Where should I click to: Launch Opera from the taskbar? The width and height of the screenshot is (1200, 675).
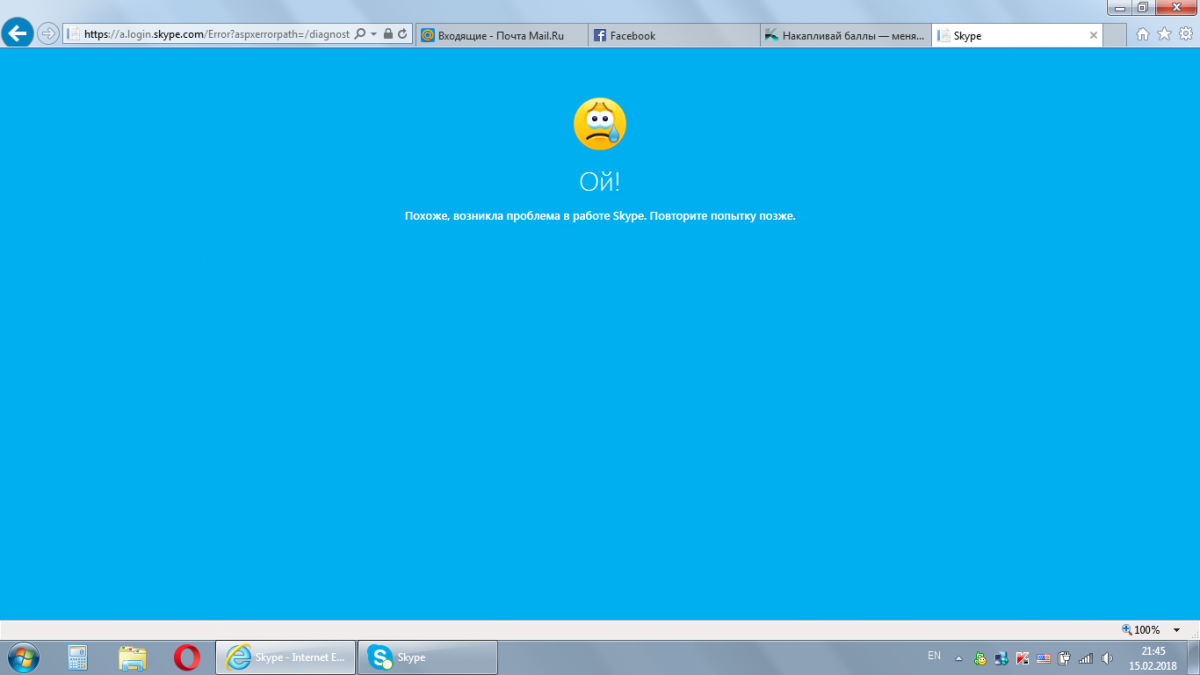186,657
